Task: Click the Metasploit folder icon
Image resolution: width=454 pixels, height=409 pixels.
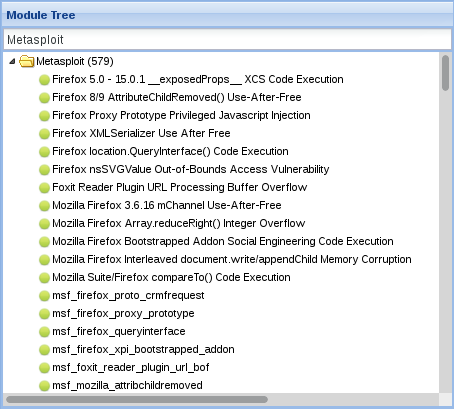Action: 26,61
